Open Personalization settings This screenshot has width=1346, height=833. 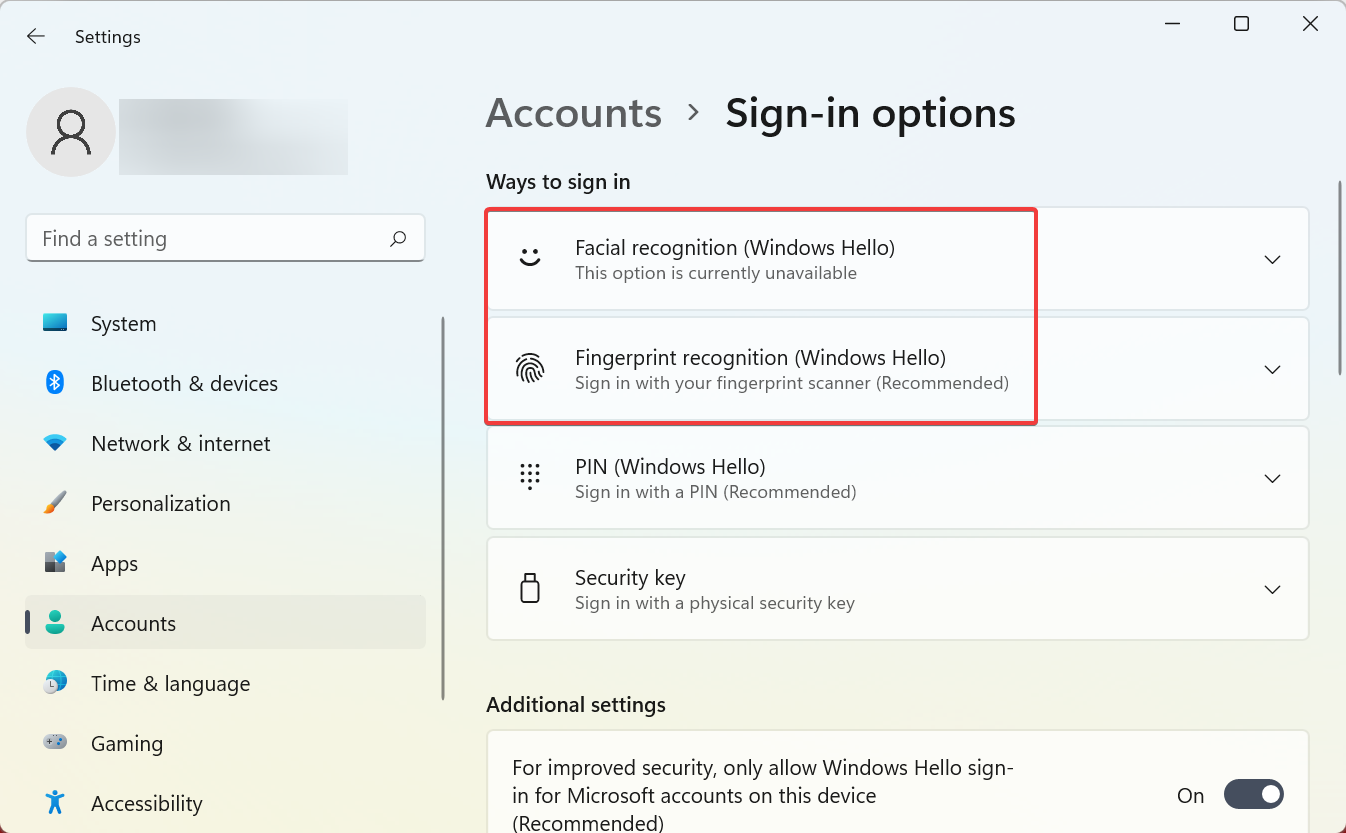click(160, 503)
